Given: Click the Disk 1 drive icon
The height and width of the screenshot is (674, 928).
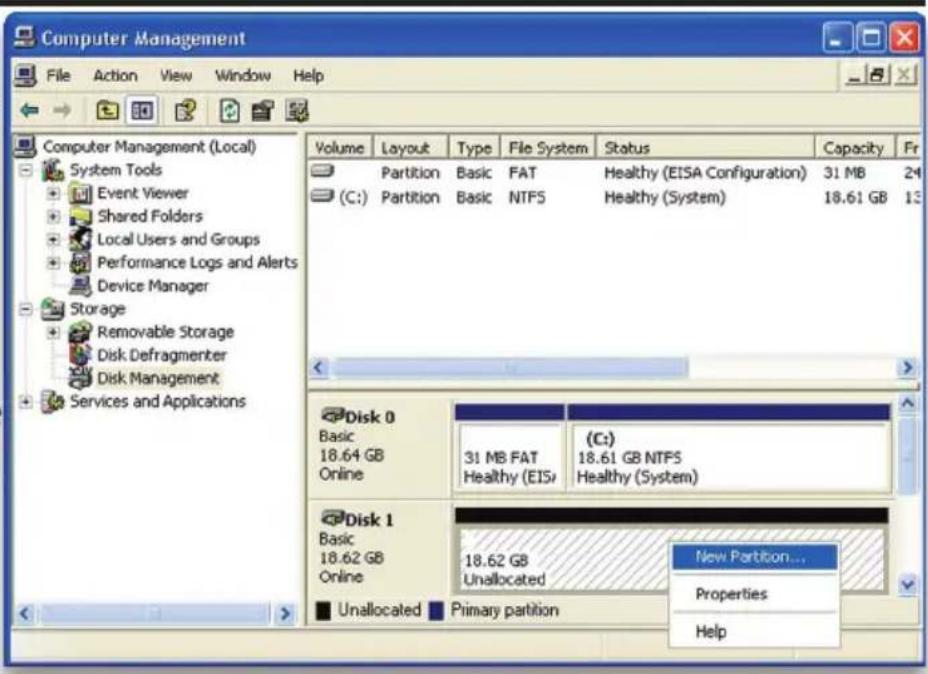Looking at the screenshot, I should click(x=333, y=518).
